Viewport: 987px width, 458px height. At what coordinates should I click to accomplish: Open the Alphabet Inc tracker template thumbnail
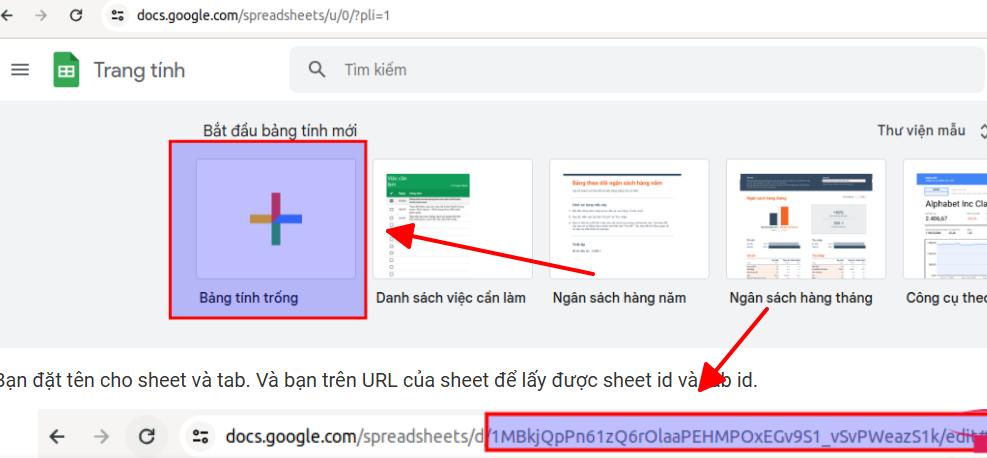945,218
